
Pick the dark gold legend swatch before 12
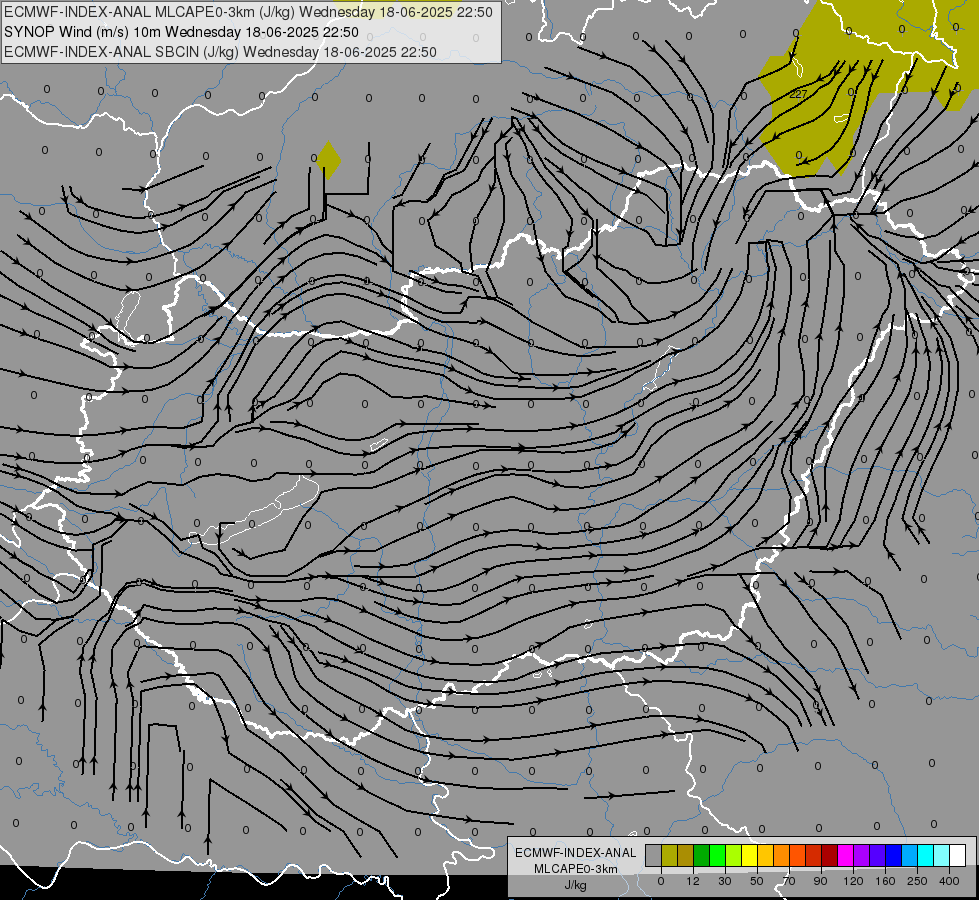pyautogui.click(x=686, y=855)
